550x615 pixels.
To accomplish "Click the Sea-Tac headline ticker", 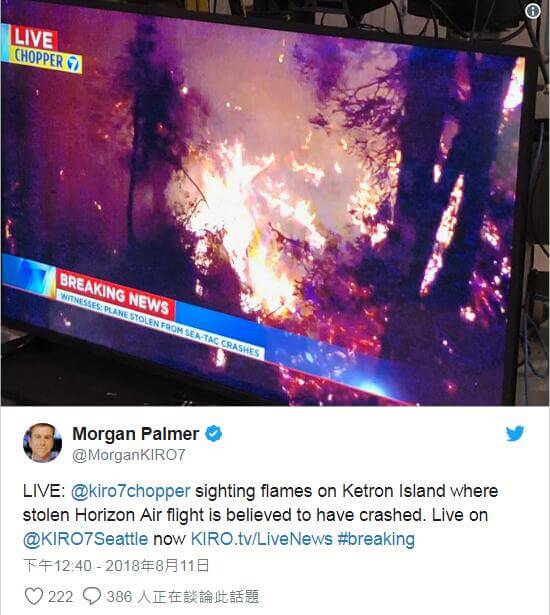I will pyautogui.click(x=160, y=325).
